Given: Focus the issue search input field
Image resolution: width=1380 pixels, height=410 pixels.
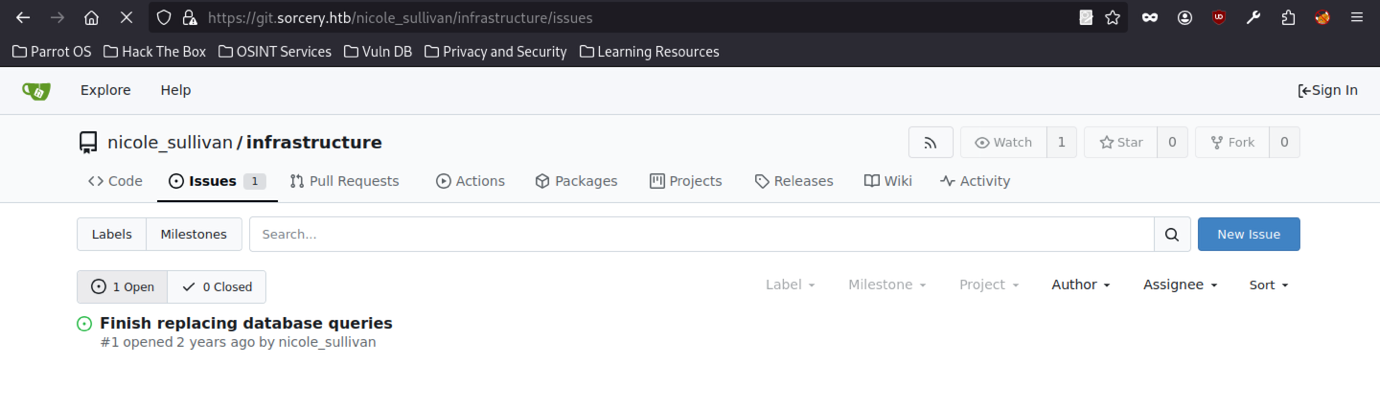Looking at the screenshot, I should 700,234.
